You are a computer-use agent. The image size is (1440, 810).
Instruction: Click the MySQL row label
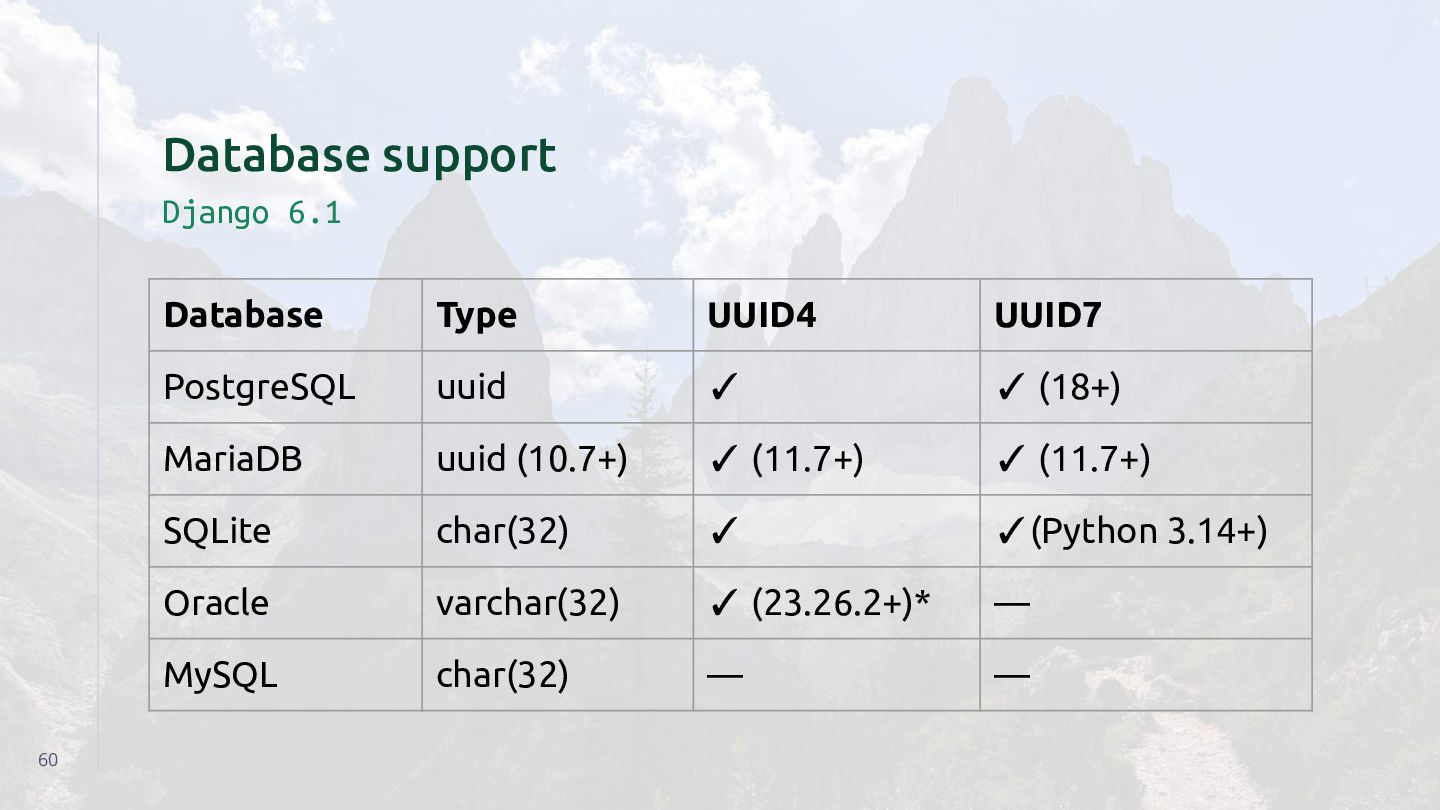[x=220, y=676]
